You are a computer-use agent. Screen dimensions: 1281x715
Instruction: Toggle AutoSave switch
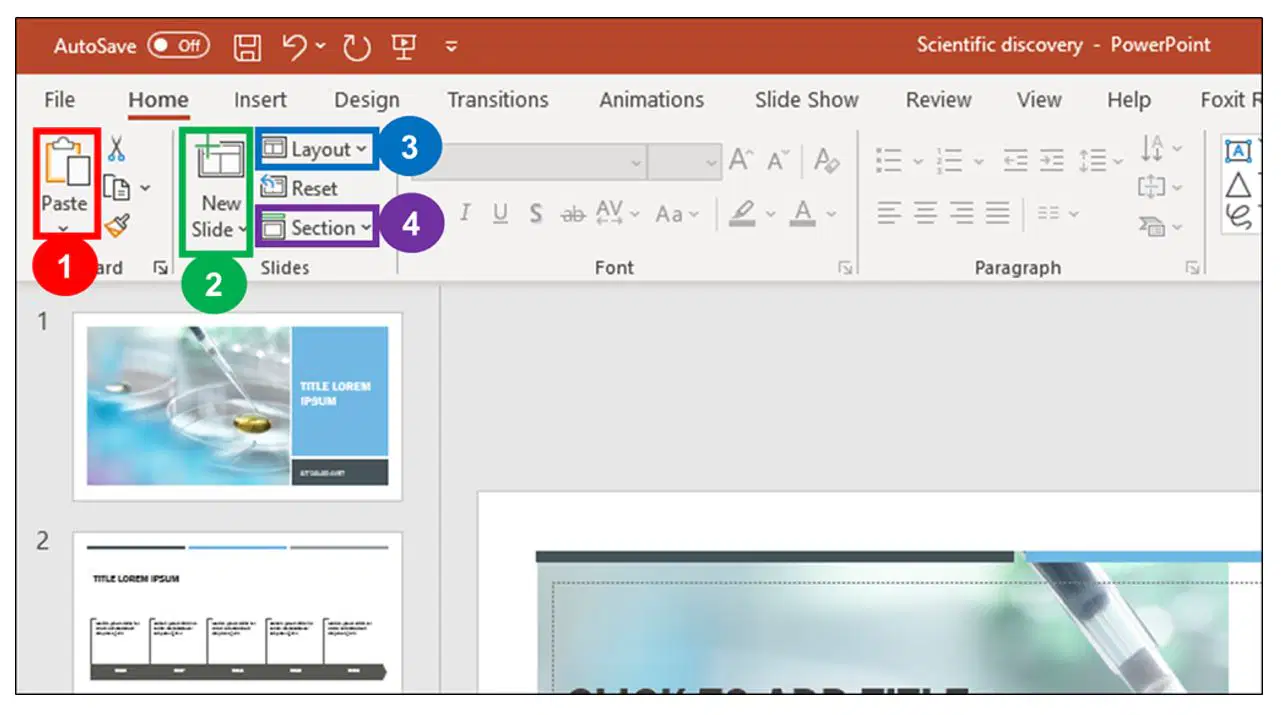point(178,45)
